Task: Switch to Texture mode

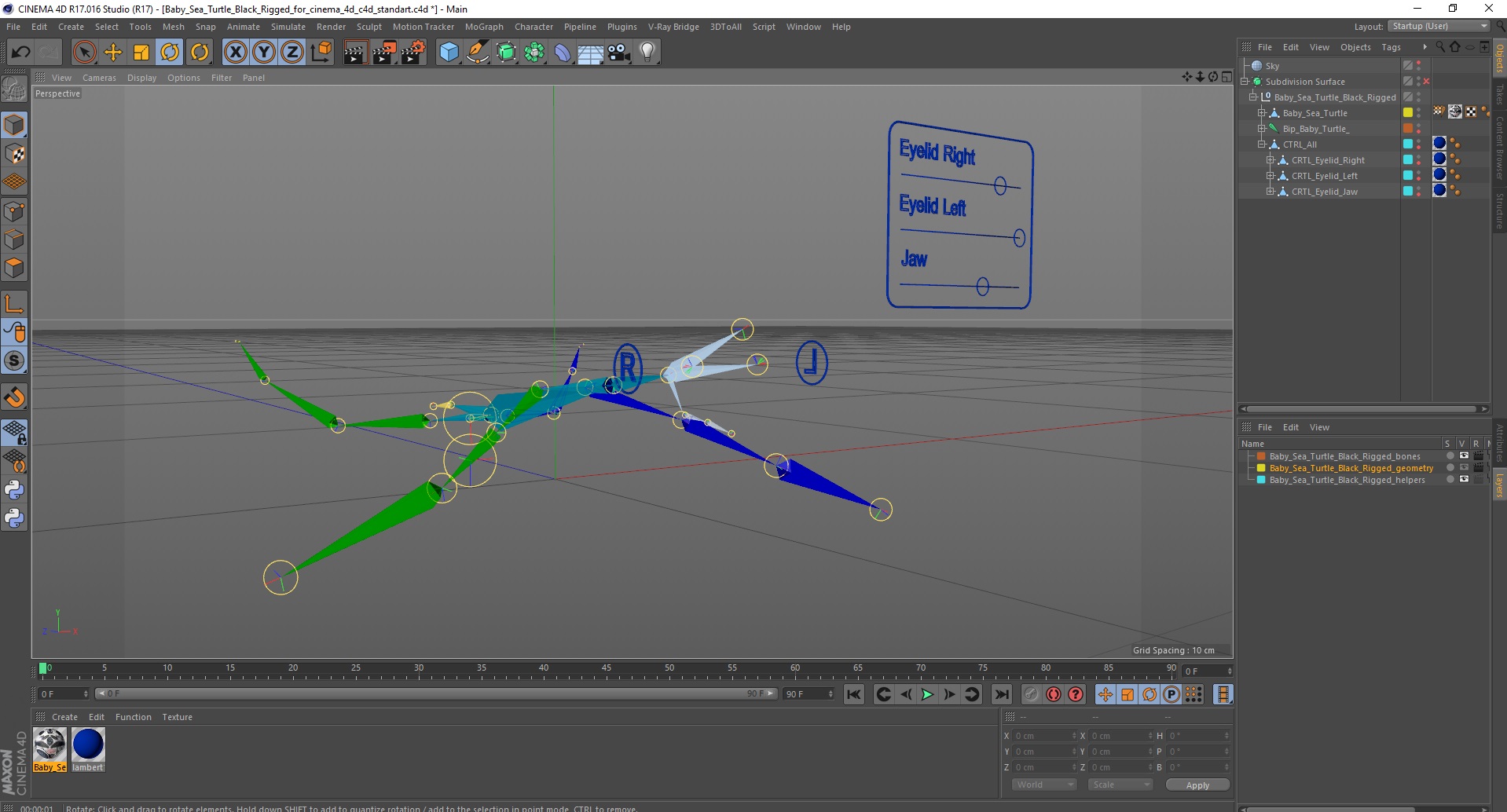Action: coord(14,154)
